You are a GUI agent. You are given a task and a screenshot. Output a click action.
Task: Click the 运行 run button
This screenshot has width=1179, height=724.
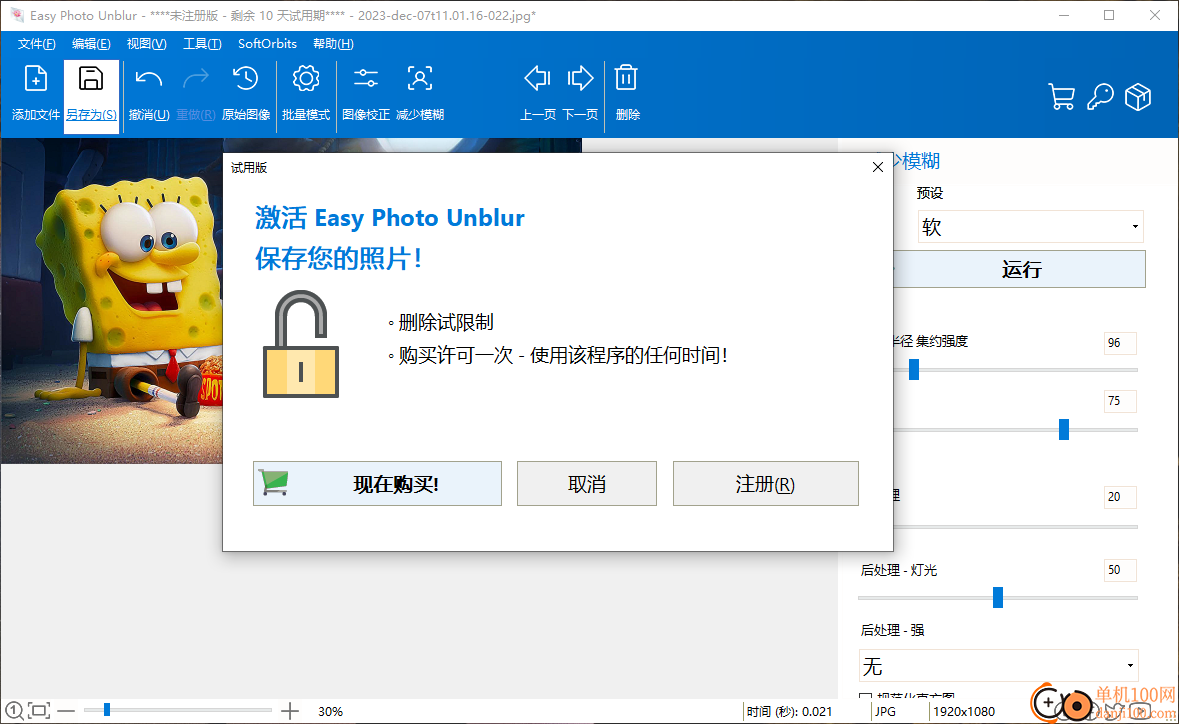tap(1019, 269)
